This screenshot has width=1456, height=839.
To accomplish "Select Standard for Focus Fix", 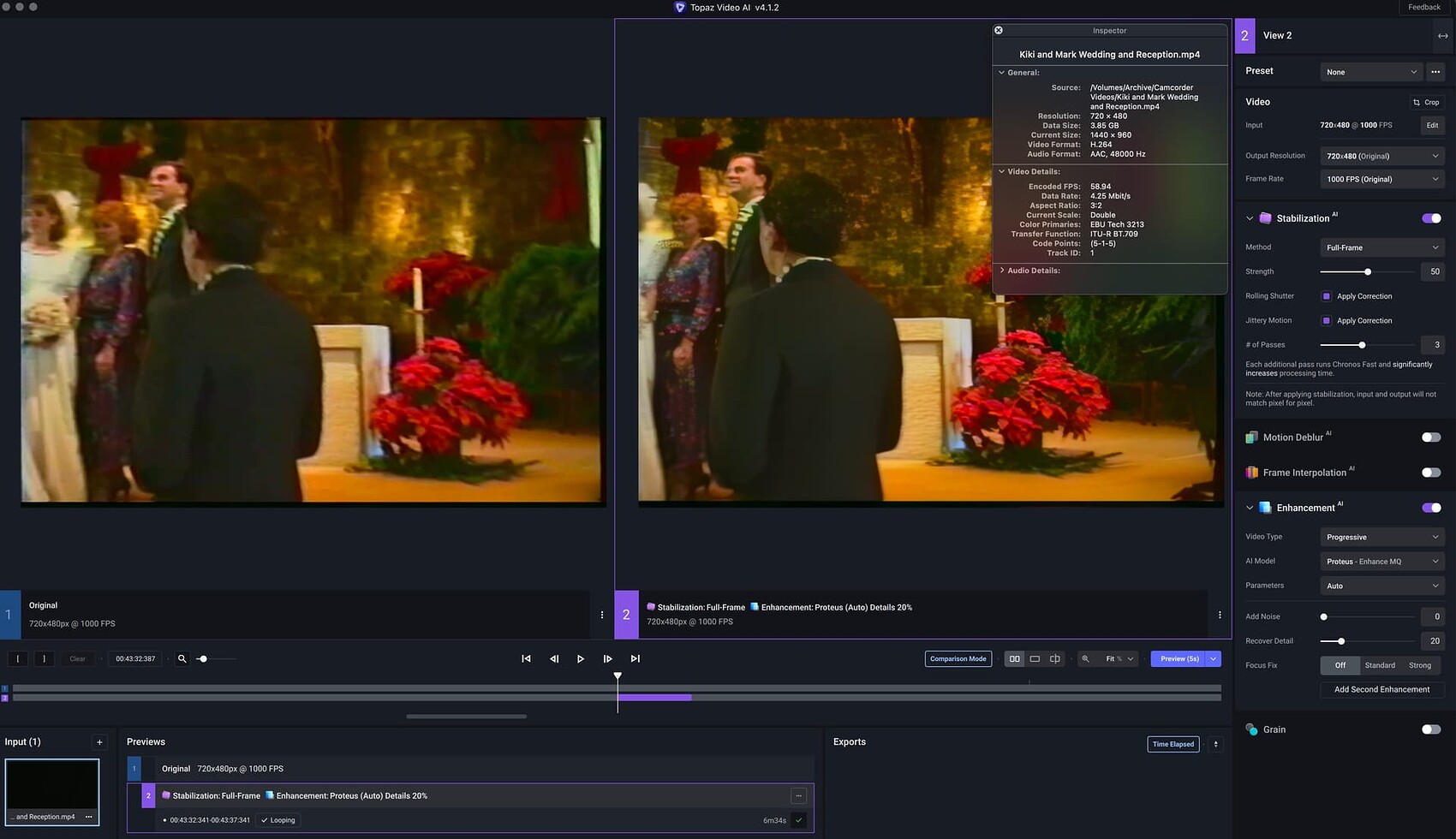I will tap(1380, 665).
